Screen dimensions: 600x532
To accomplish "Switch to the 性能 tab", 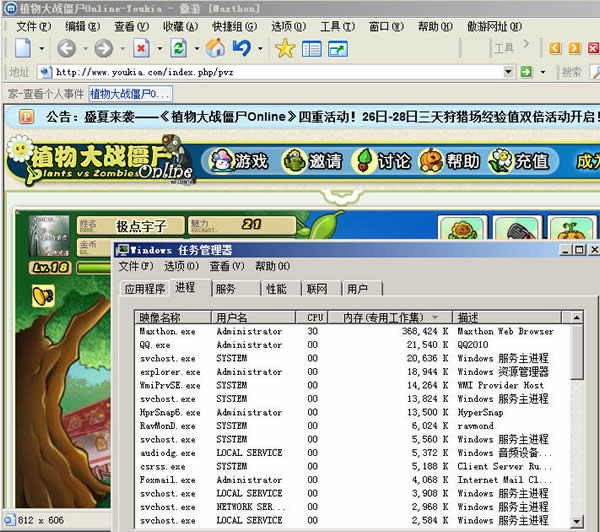I will 281,289.
